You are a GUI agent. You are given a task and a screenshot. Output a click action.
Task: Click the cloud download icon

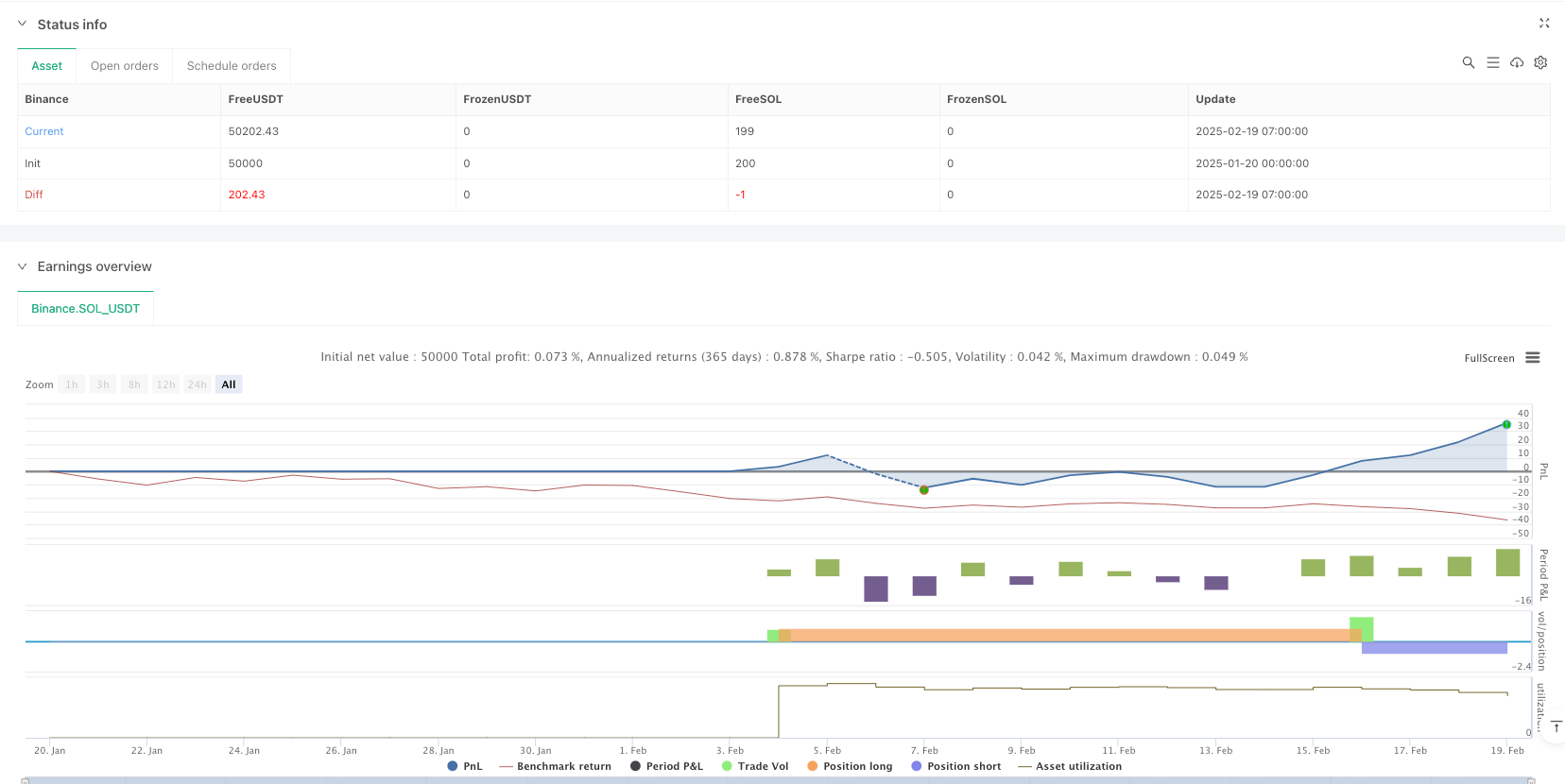coord(1517,62)
